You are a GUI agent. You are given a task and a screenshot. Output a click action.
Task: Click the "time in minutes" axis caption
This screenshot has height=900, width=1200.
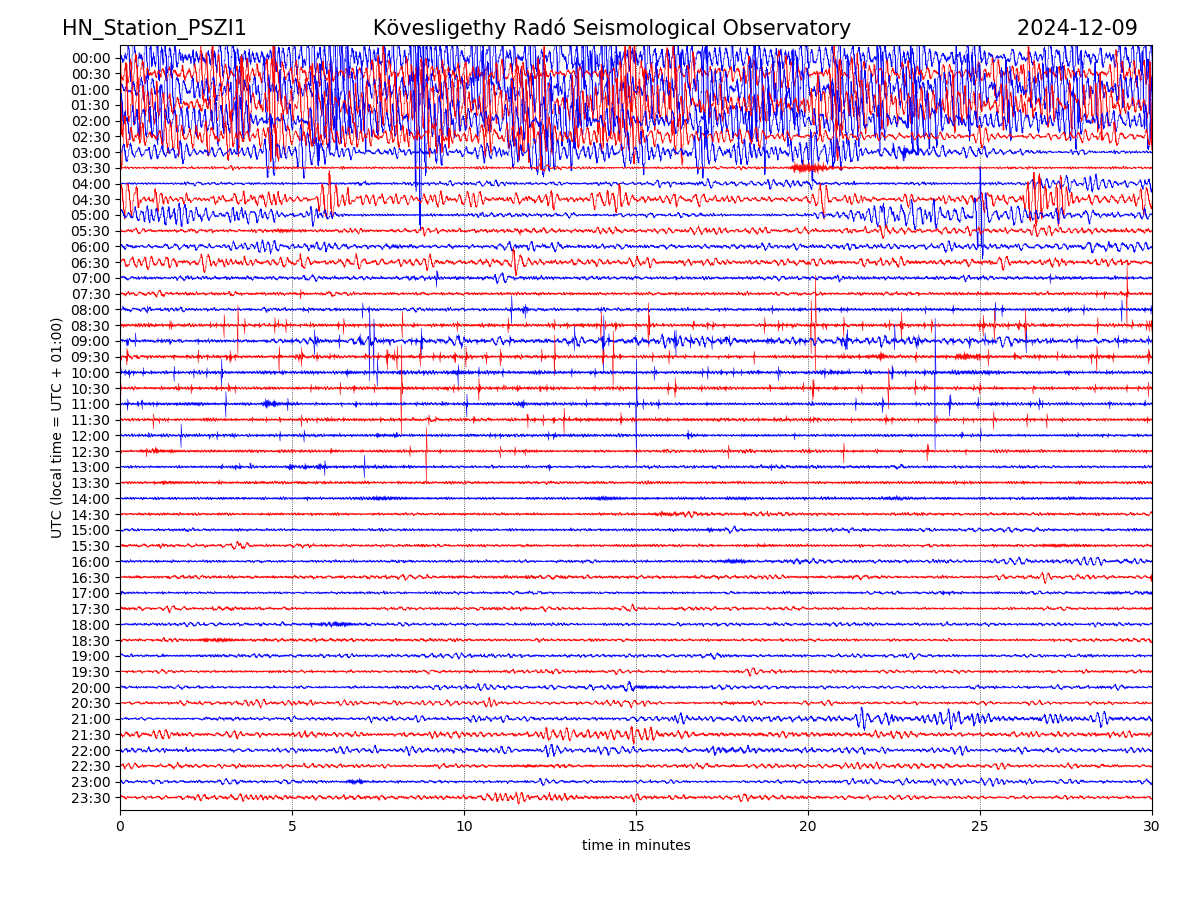point(636,846)
